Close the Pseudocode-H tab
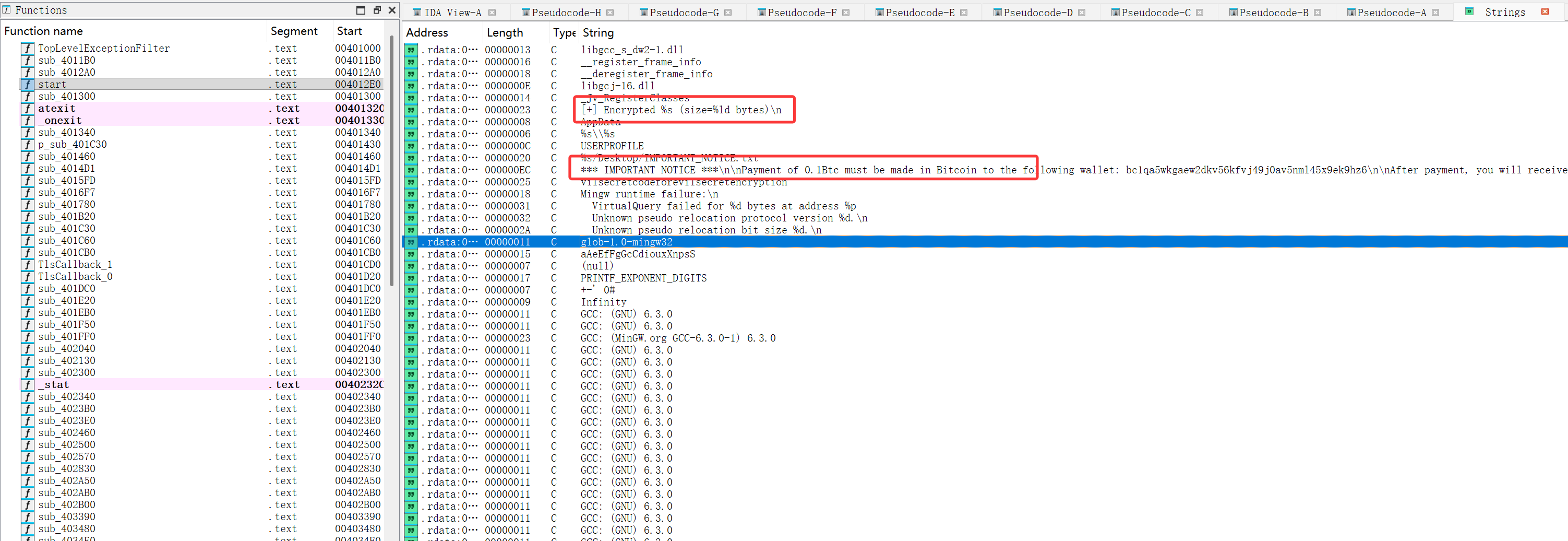 610,12
